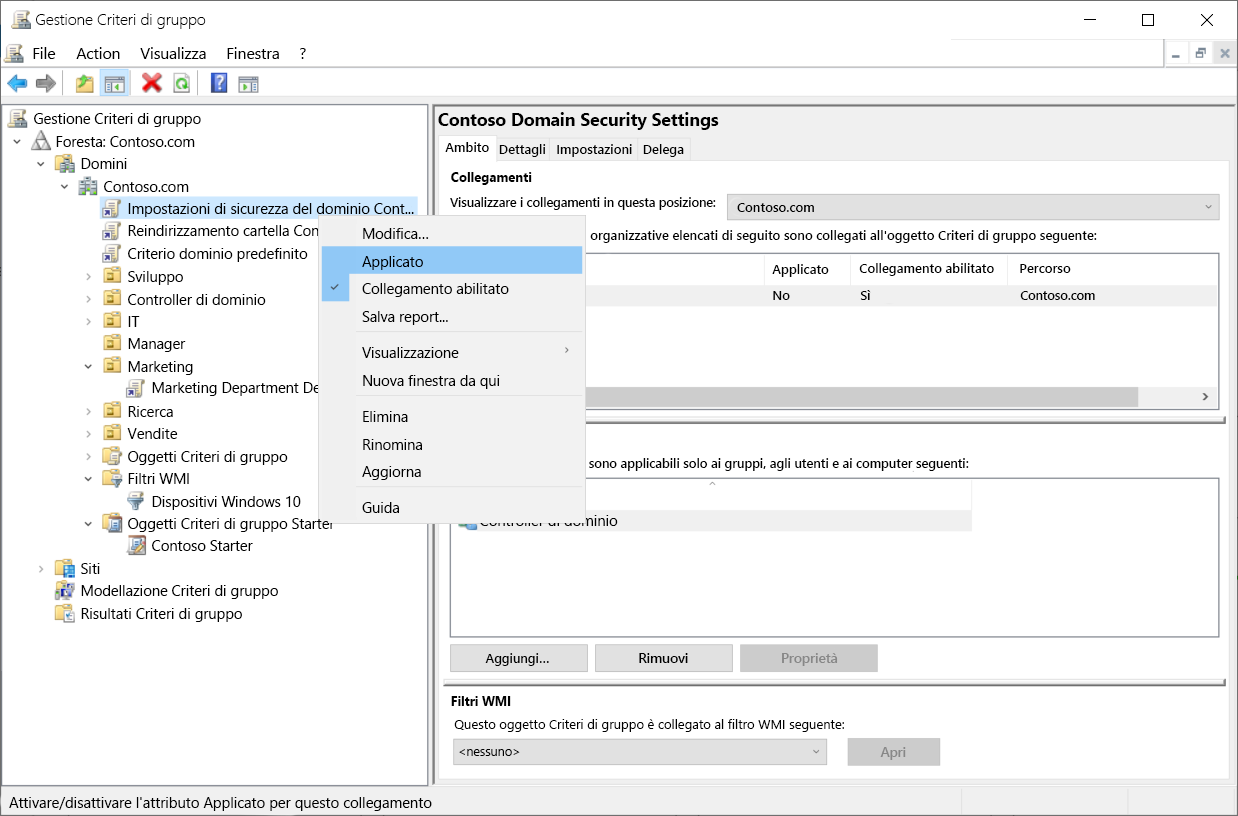
Task: Click the Back navigation arrow in the toolbar
Action: [x=17, y=83]
